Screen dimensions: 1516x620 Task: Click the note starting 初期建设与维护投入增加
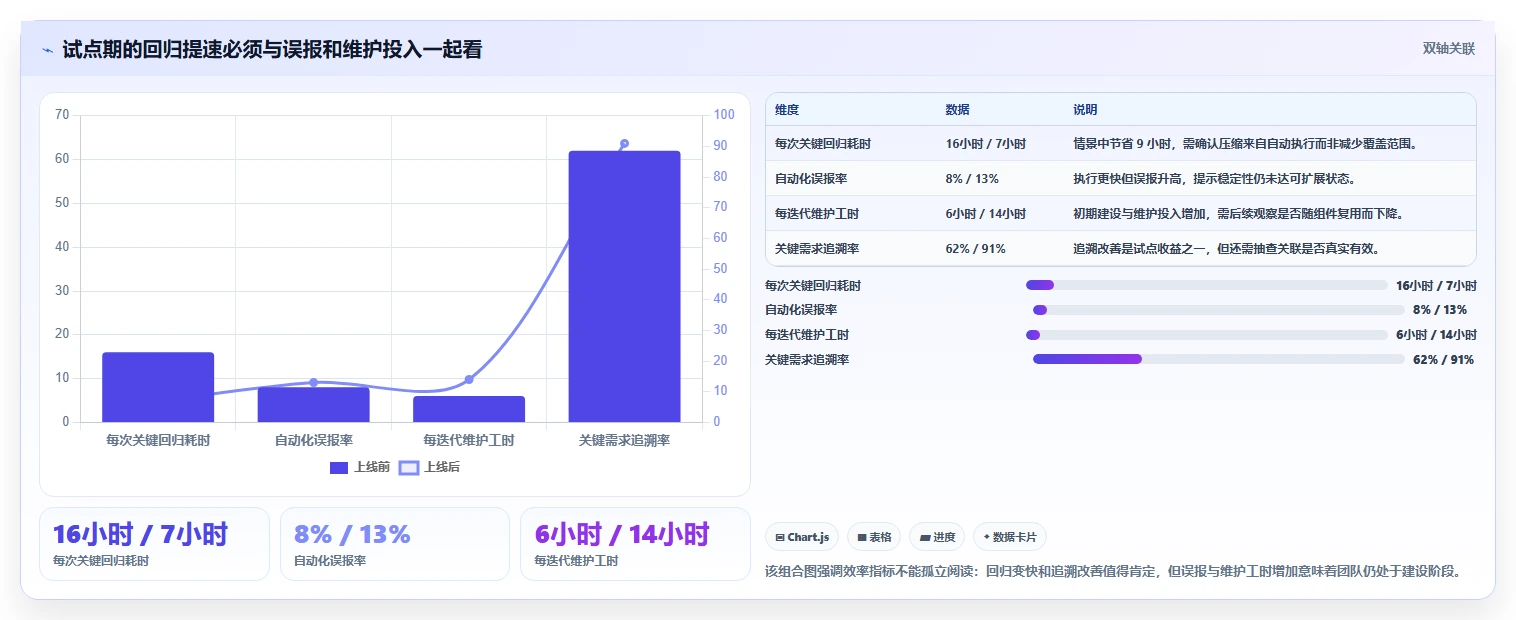click(x=1238, y=214)
